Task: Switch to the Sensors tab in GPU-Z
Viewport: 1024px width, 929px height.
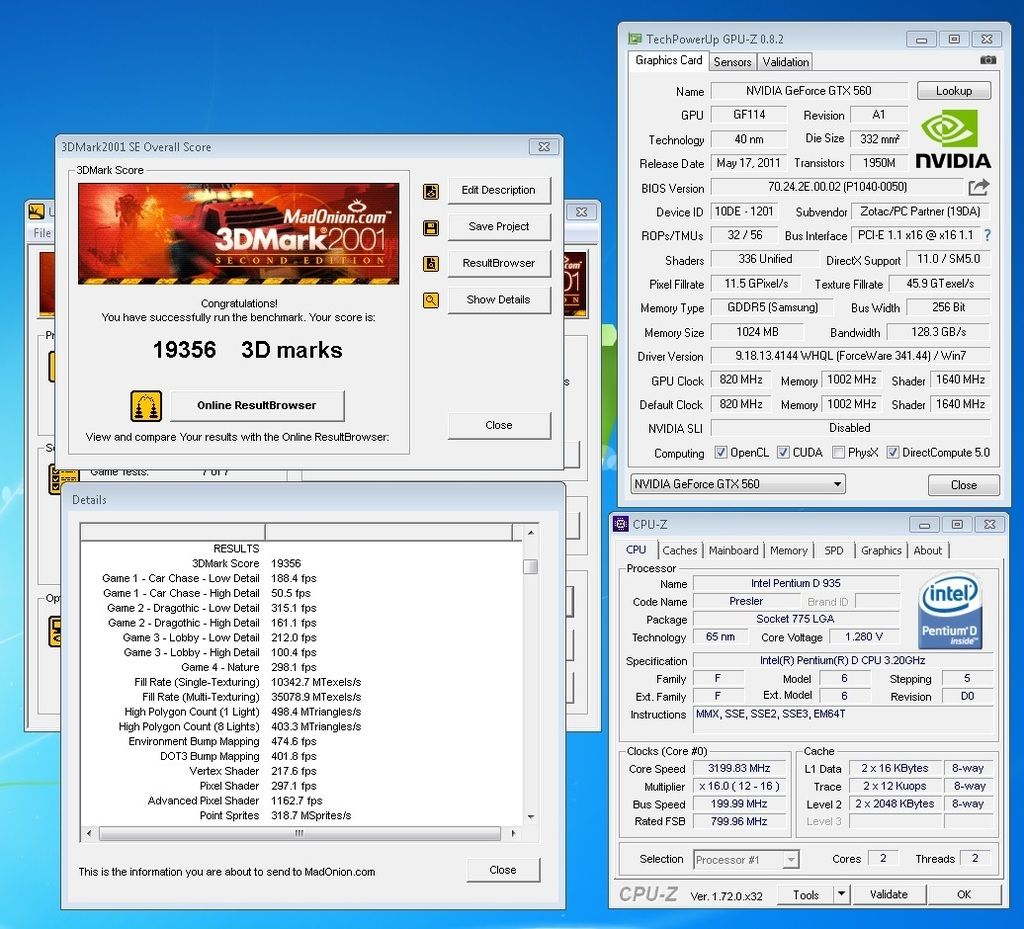Action: 732,62
